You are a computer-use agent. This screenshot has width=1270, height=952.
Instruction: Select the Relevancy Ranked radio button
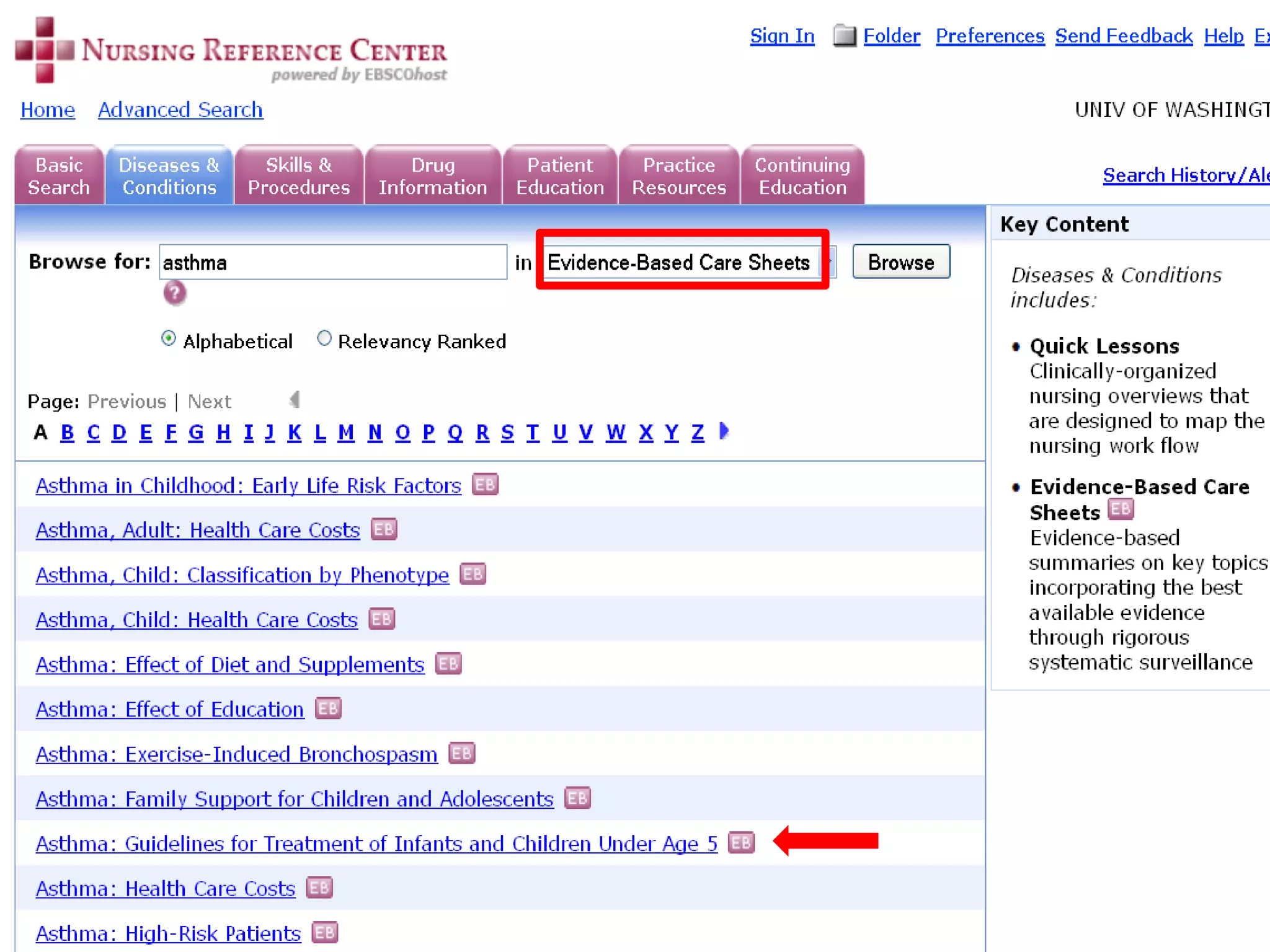pyautogui.click(x=324, y=339)
